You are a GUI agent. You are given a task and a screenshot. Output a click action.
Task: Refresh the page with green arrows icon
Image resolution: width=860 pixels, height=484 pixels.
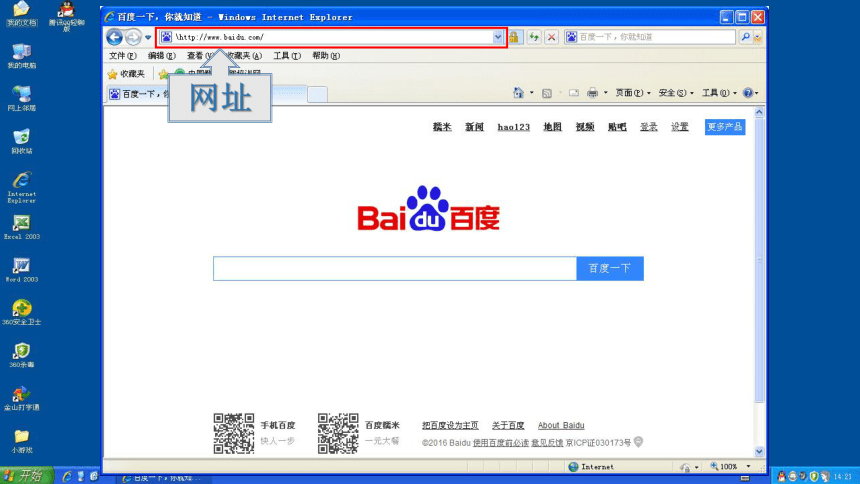coord(534,37)
